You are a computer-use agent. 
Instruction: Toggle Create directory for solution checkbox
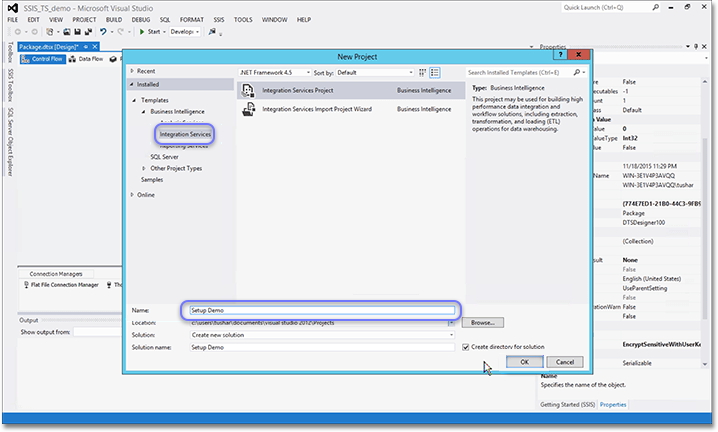point(466,347)
